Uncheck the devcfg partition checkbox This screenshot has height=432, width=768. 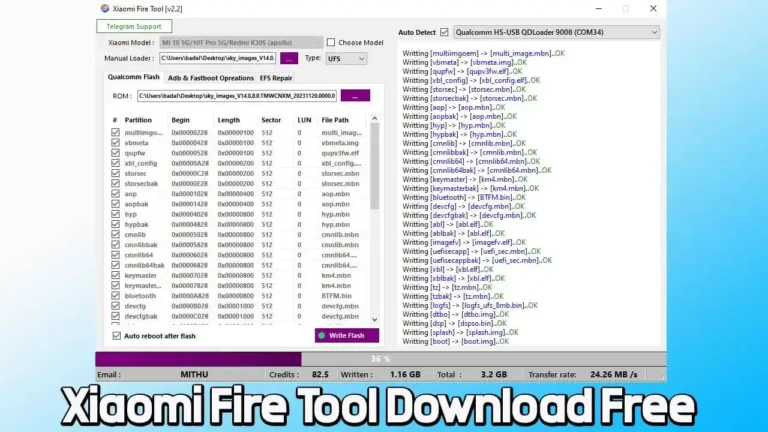115,306
